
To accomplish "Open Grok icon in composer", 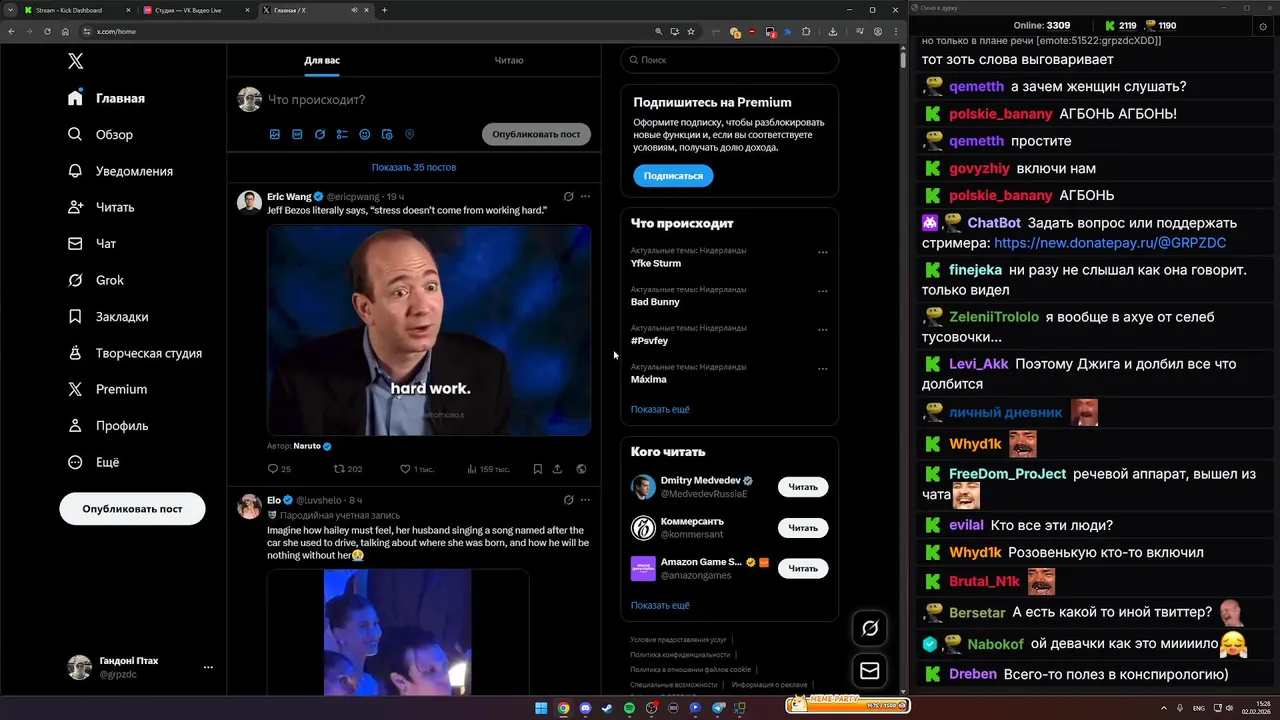I will coord(320,134).
